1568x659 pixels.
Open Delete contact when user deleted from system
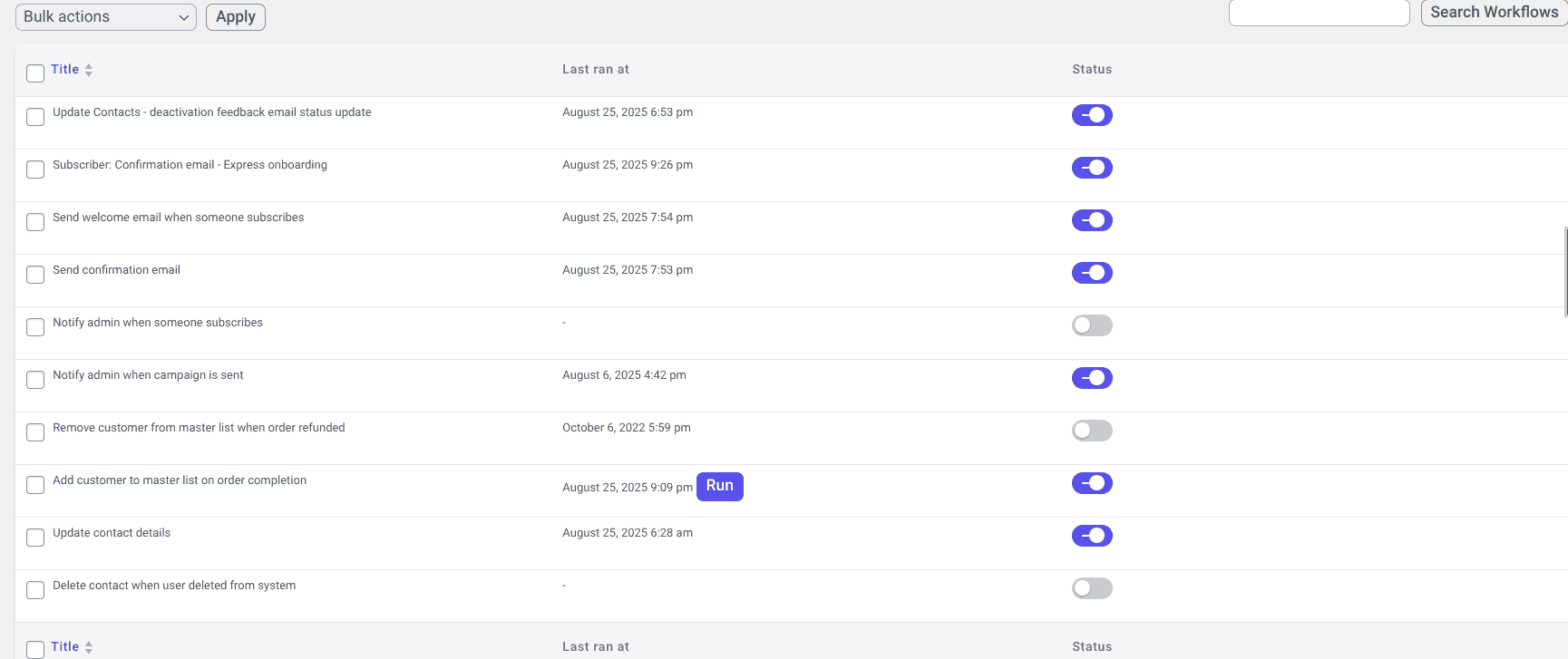174,586
